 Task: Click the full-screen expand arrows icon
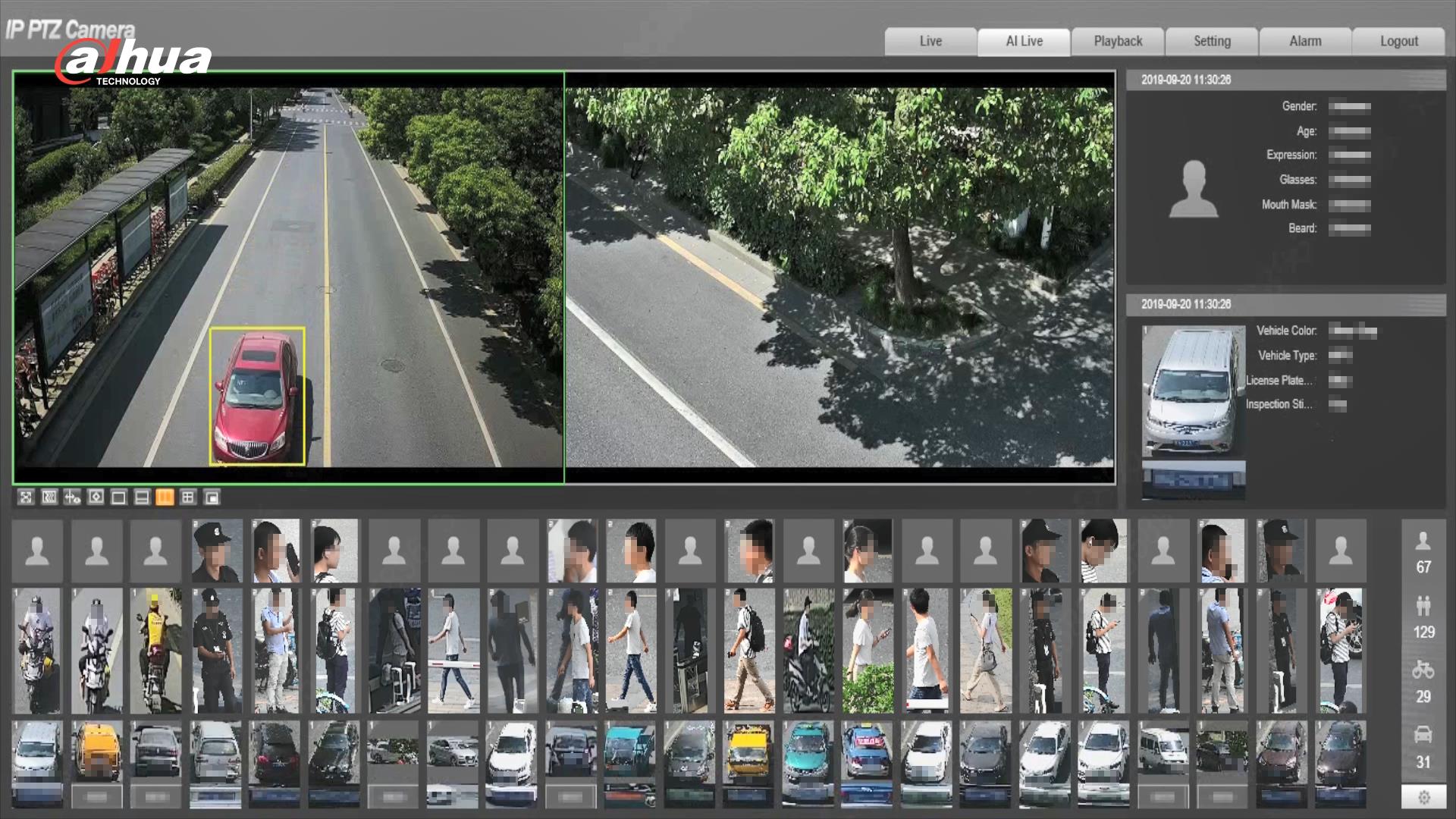coord(26,497)
